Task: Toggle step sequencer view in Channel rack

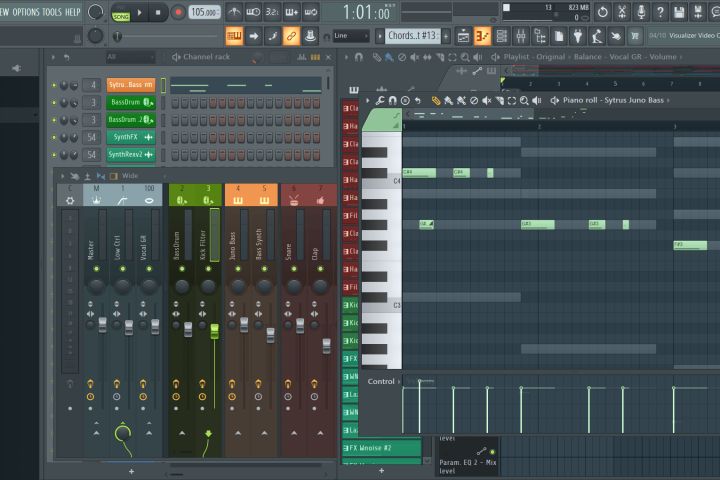Action: pos(315,57)
